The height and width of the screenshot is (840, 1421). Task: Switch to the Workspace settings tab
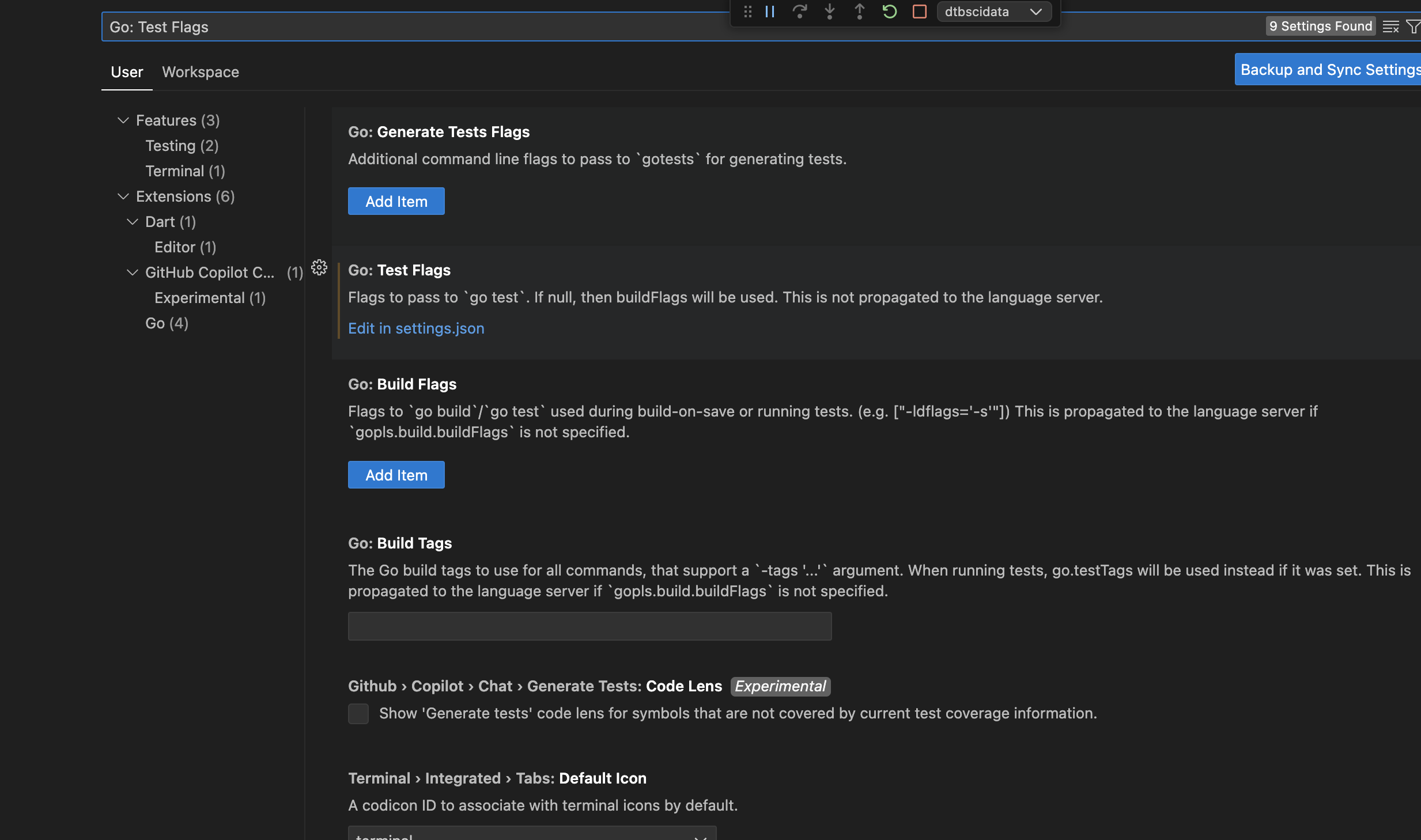coord(200,72)
